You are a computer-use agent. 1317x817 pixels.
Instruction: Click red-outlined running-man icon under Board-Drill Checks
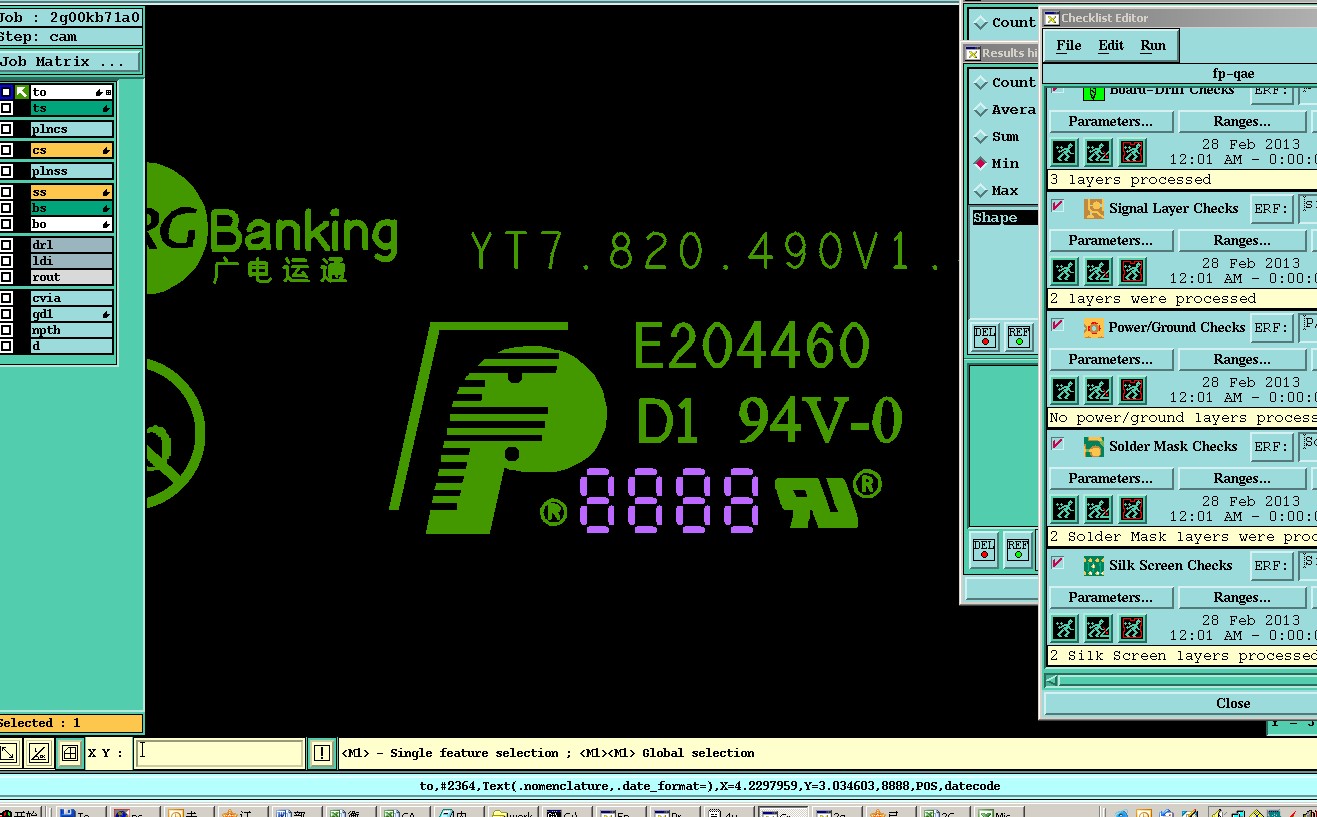(x=1132, y=153)
